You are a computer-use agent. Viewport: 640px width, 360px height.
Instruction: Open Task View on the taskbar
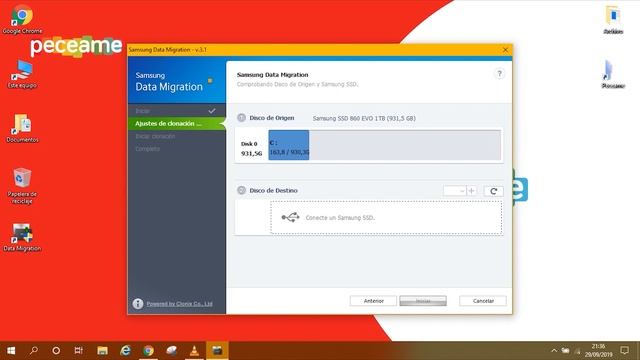(79, 351)
